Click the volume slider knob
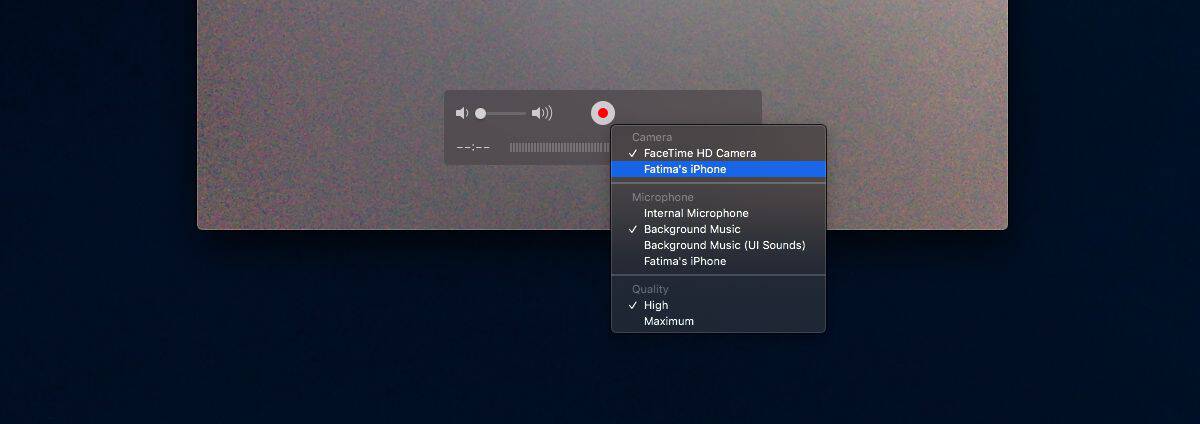The width and height of the screenshot is (1200, 424). click(x=481, y=114)
